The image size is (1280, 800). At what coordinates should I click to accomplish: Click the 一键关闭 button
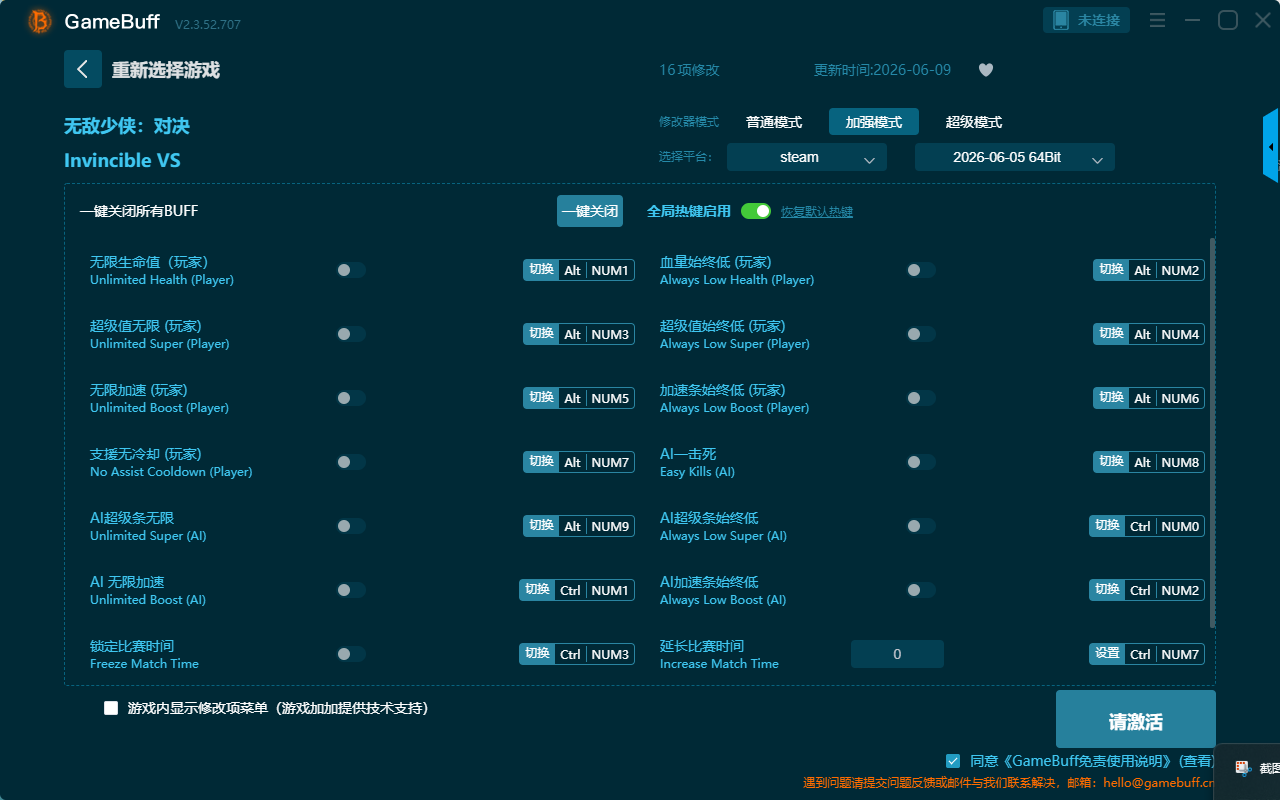pyautogui.click(x=590, y=211)
